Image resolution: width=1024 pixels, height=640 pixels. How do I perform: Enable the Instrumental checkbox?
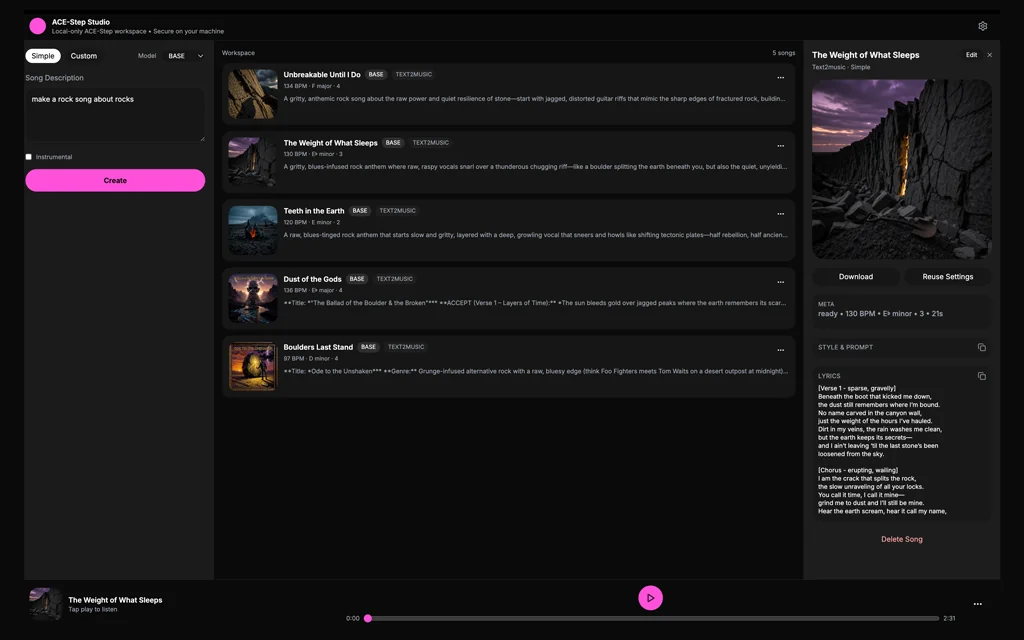[29, 157]
